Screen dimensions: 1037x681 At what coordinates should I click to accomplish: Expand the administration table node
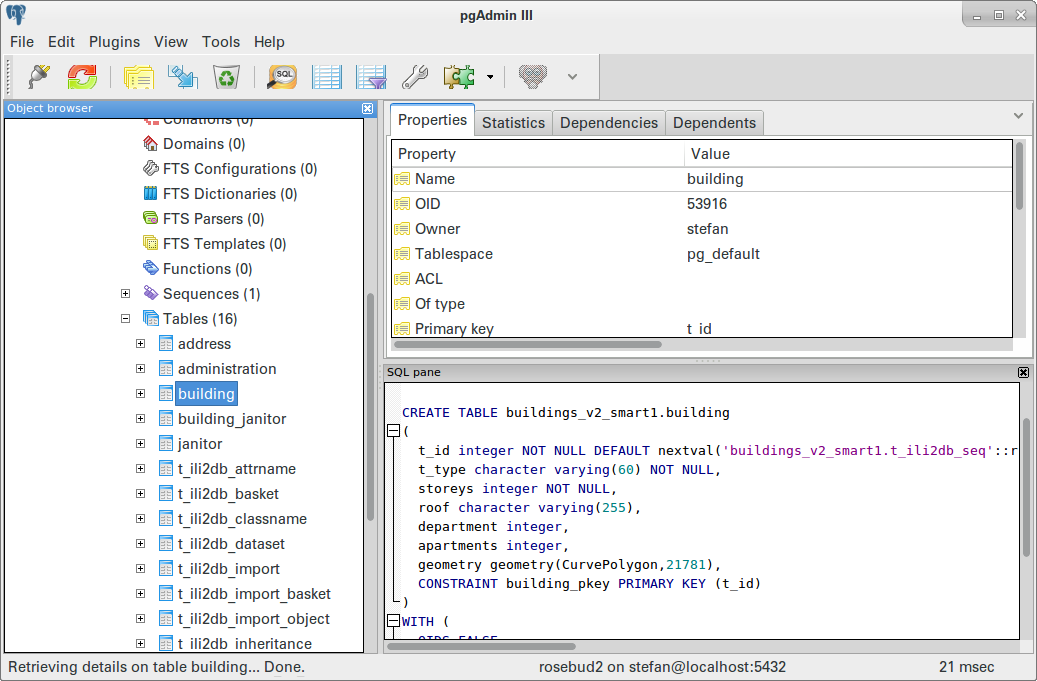140,369
